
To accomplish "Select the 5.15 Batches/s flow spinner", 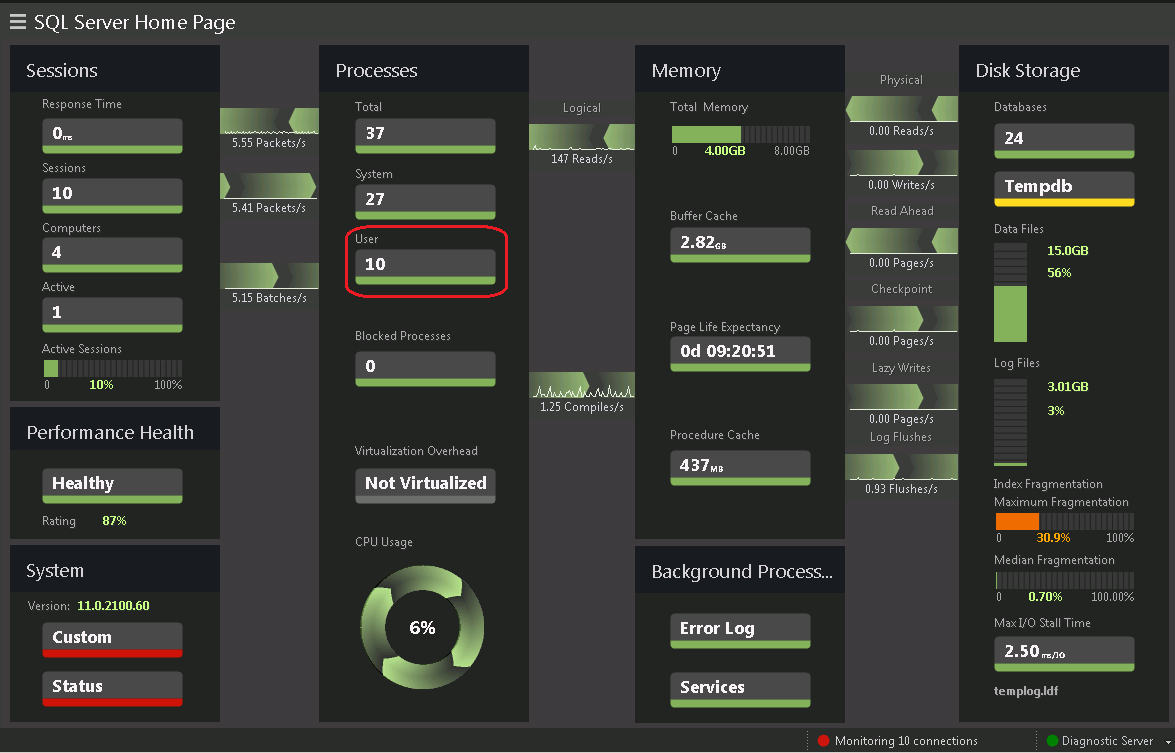I will click(269, 276).
